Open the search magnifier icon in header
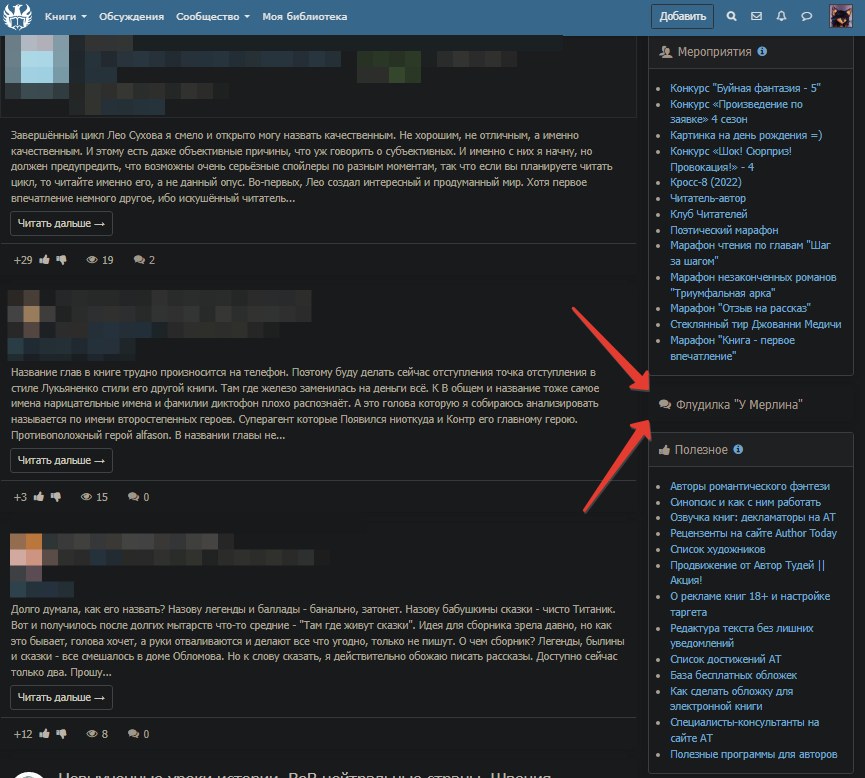The height and width of the screenshot is (778, 865). 731,17
